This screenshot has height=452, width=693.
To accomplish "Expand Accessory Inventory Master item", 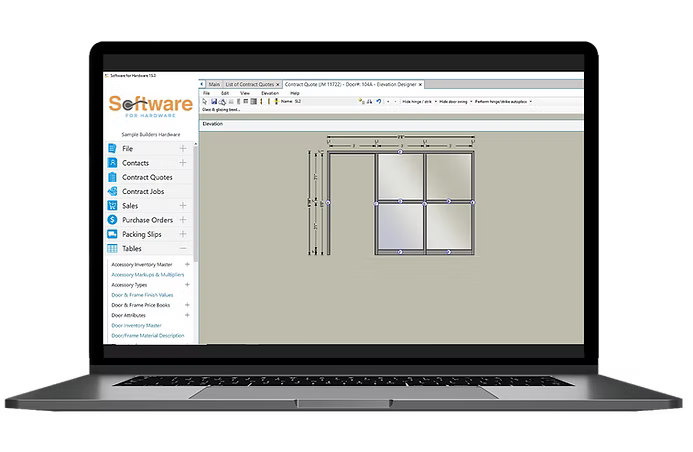I will (x=187, y=264).
